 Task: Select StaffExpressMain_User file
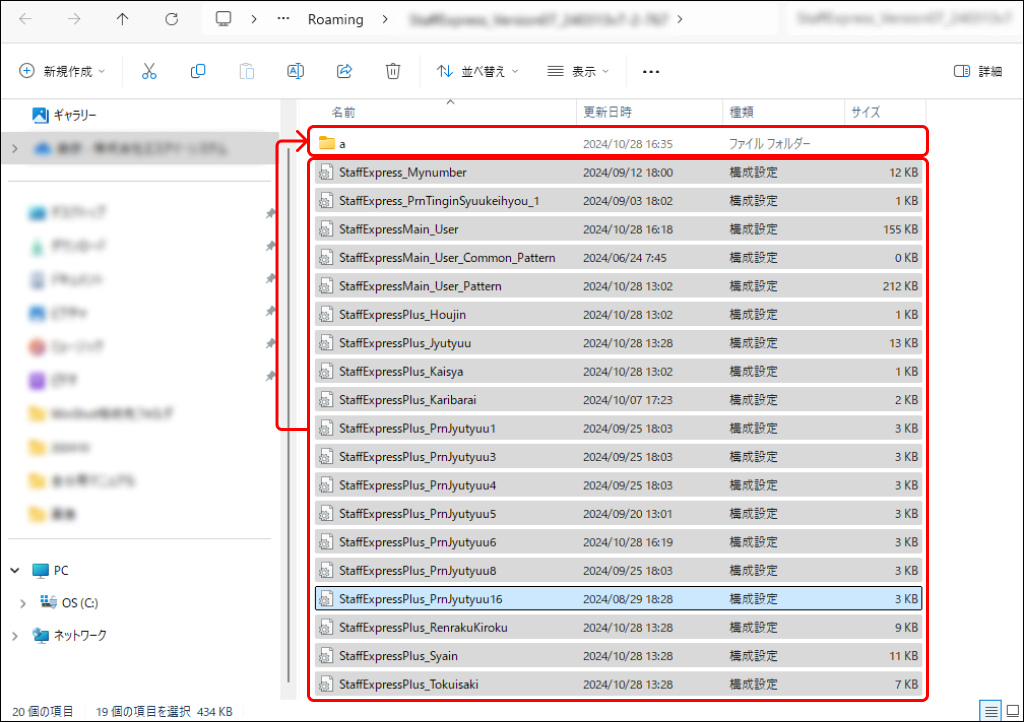(618, 229)
